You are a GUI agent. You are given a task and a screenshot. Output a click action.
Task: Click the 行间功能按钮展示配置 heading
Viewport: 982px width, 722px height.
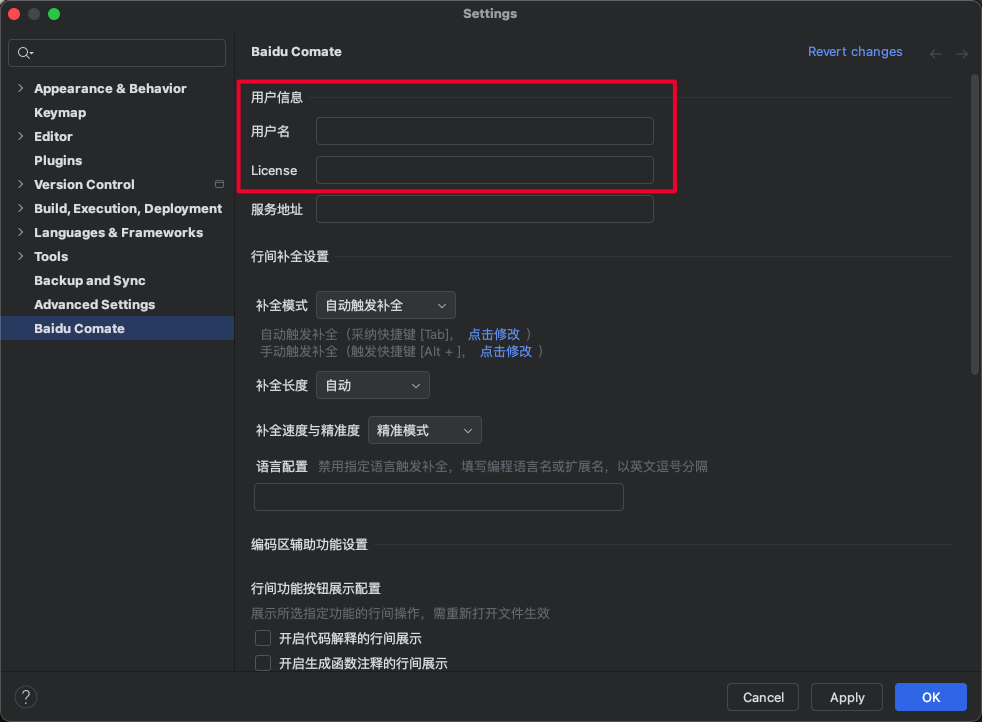(x=316, y=589)
